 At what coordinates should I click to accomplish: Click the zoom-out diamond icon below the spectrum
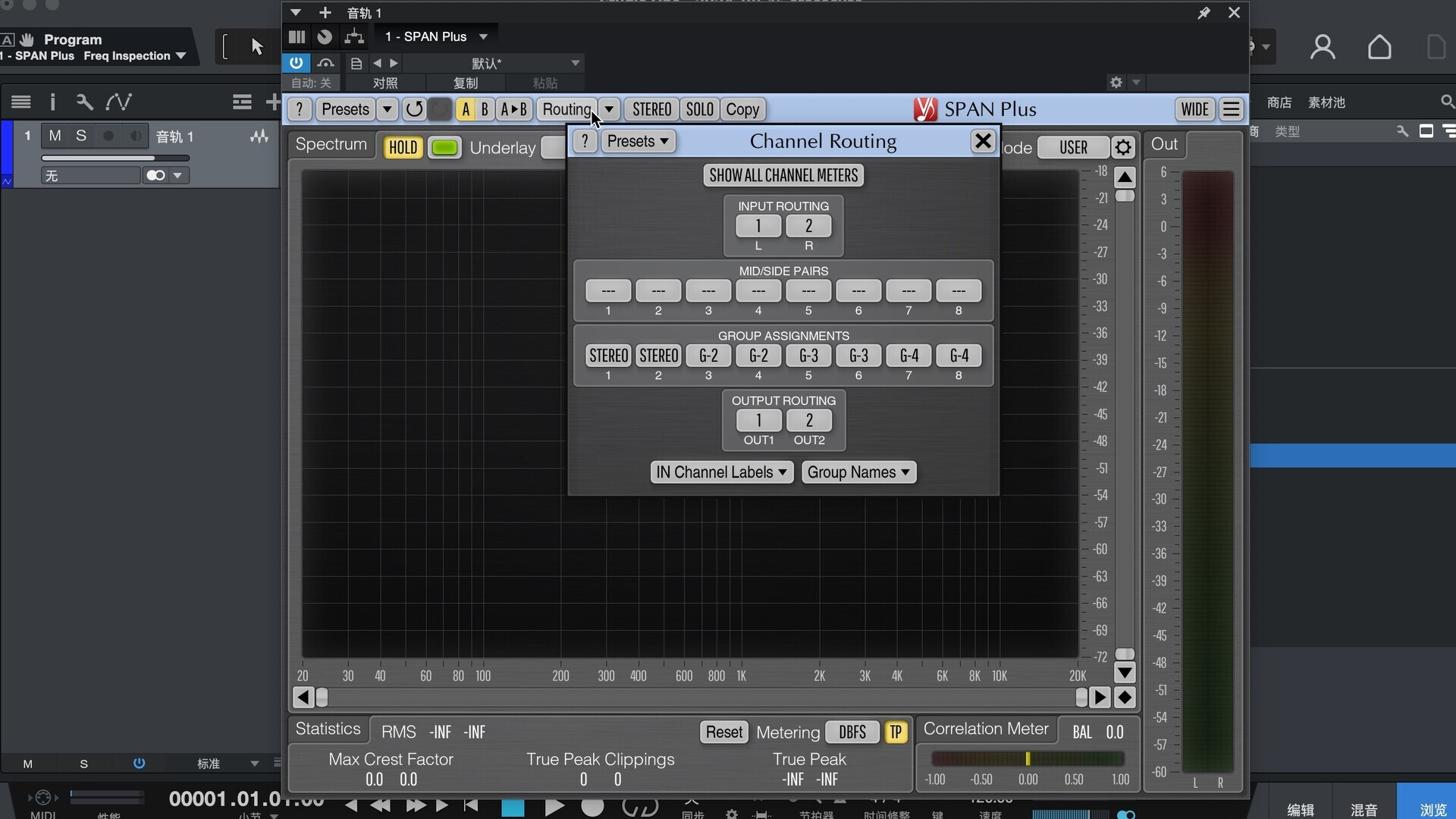(1125, 698)
